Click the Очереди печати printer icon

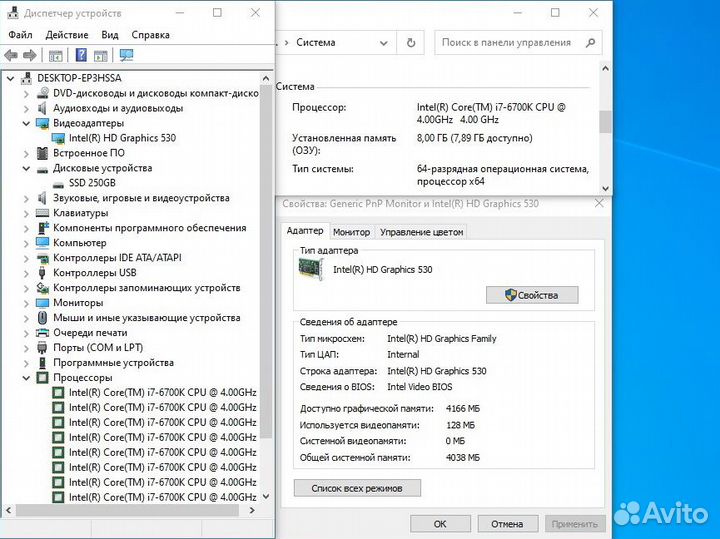(42, 333)
